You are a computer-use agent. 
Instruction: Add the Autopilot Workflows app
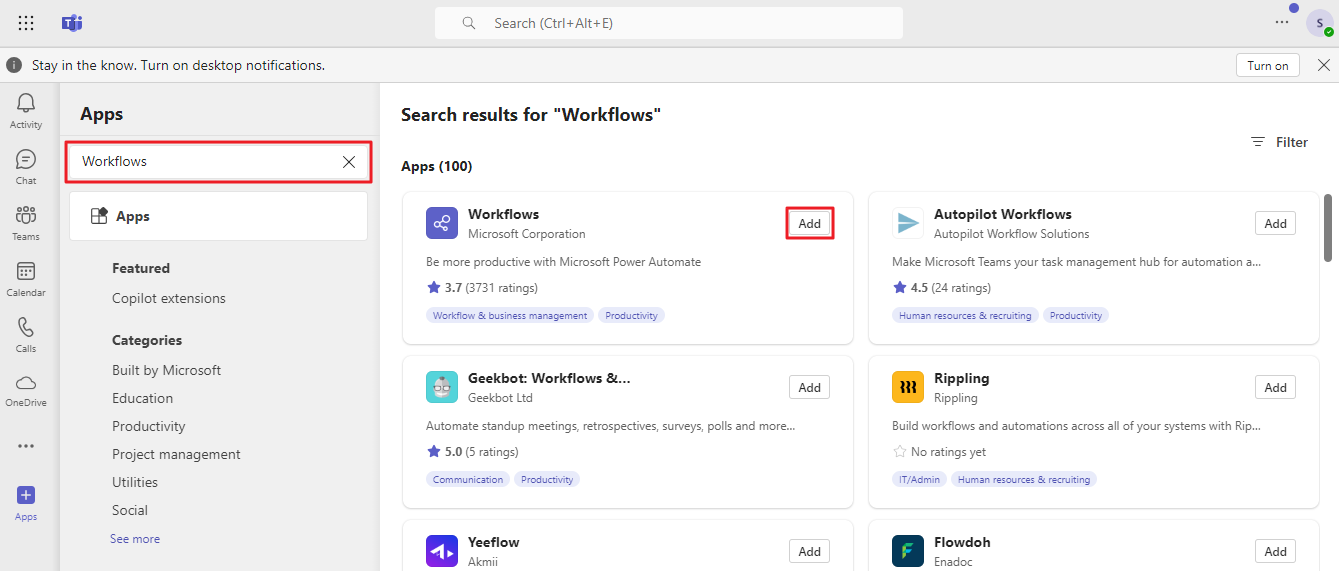[x=1276, y=223]
